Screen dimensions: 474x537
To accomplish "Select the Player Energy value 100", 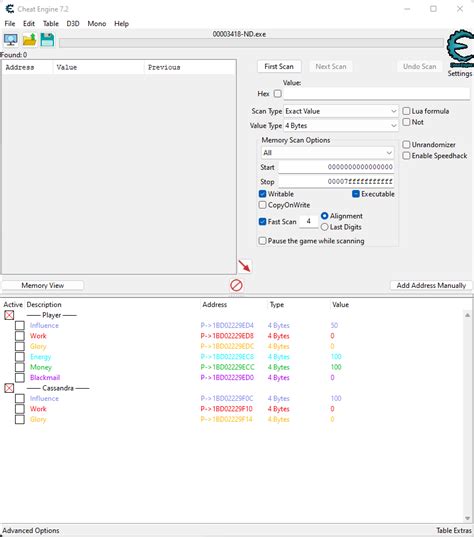I will pyautogui.click(x=336, y=357).
